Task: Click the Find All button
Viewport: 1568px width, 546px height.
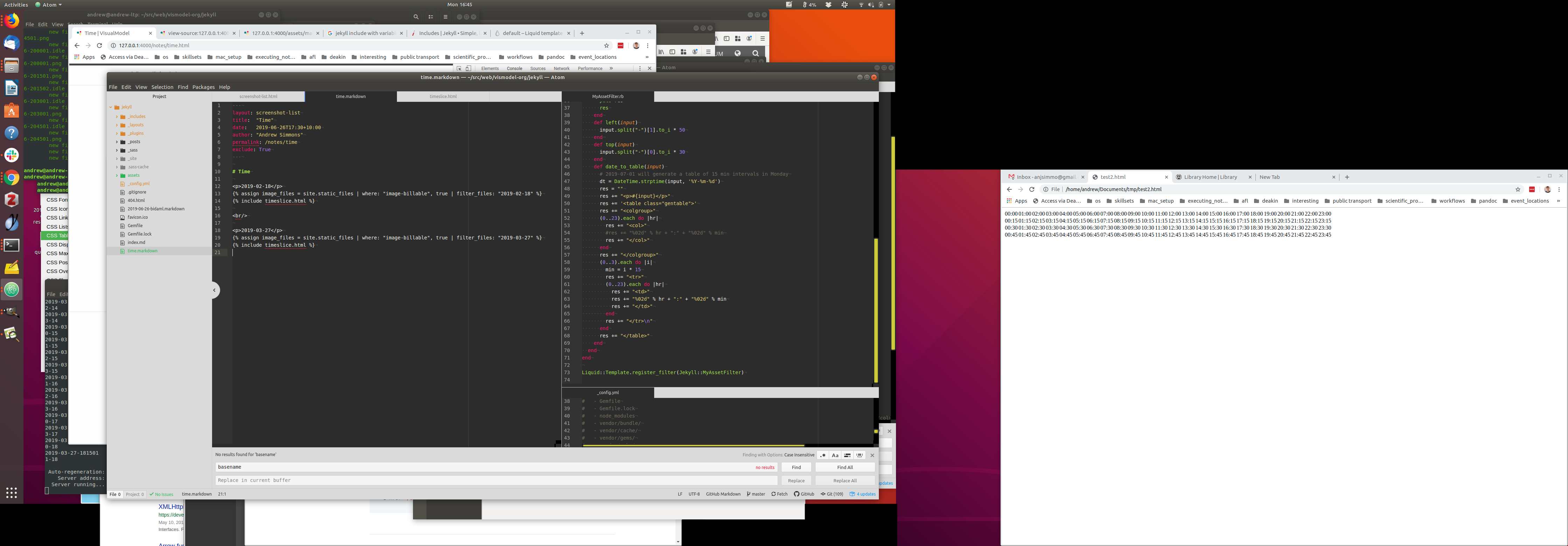Action: 844,468
